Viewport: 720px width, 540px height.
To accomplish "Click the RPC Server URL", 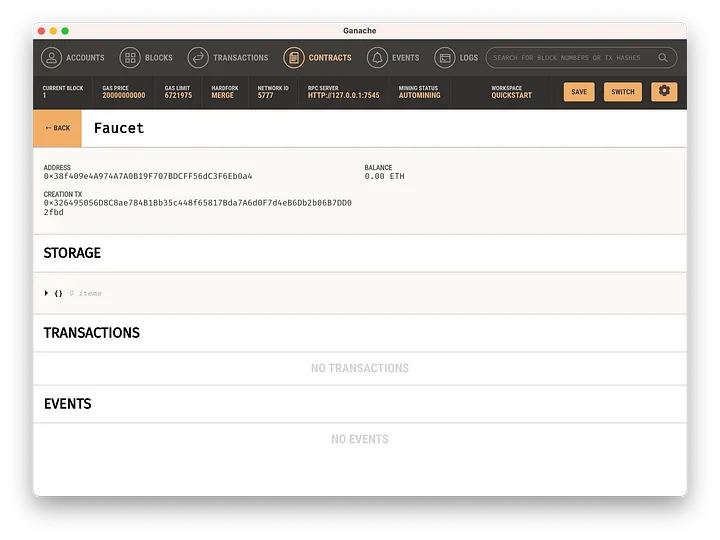I will (343, 96).
